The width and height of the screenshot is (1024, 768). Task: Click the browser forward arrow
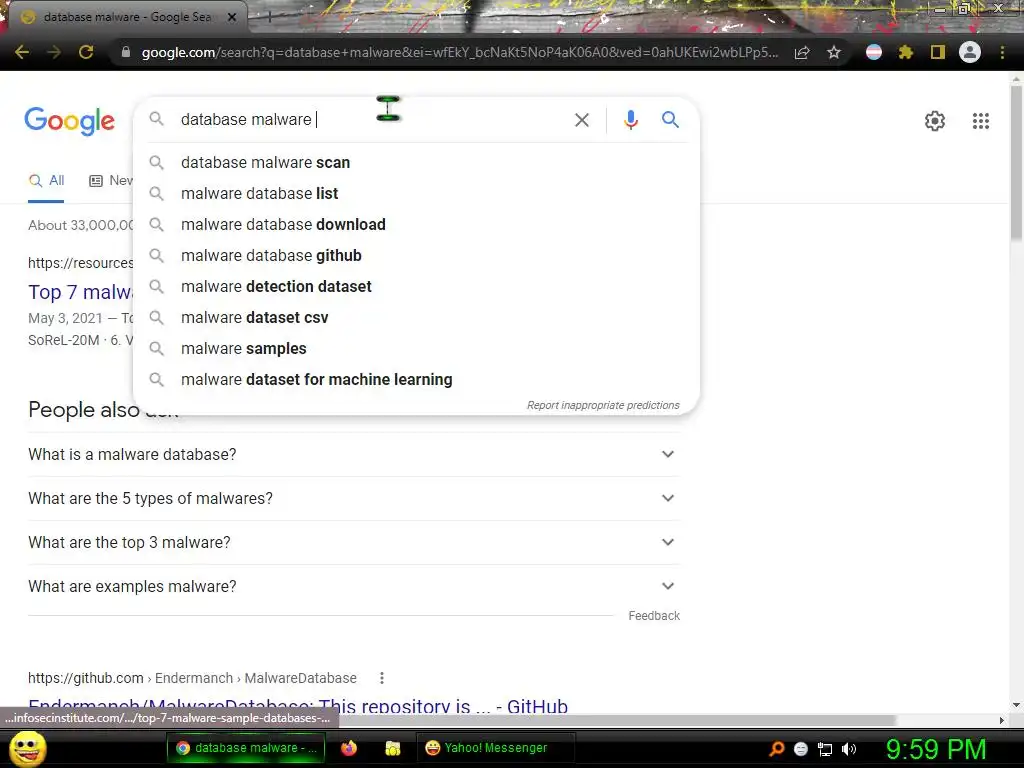54,52
